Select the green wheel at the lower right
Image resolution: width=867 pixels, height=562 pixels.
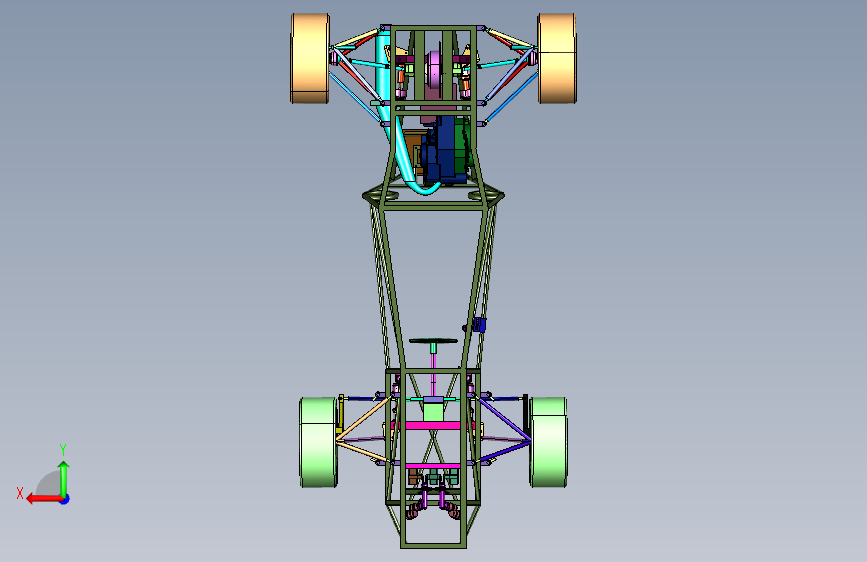coord(549,442)
